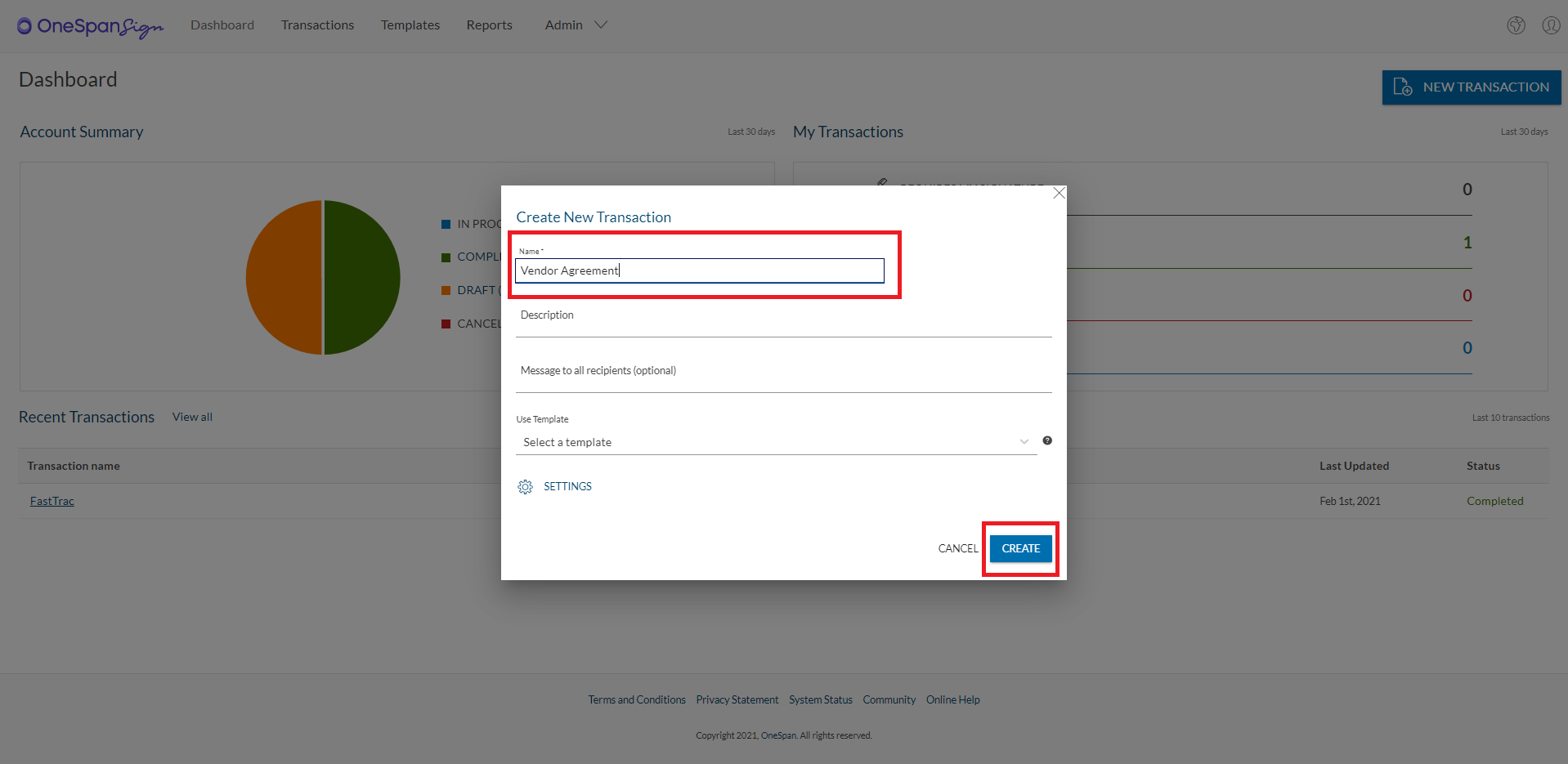Open the Admin menu item

click(x=564, y=25)
